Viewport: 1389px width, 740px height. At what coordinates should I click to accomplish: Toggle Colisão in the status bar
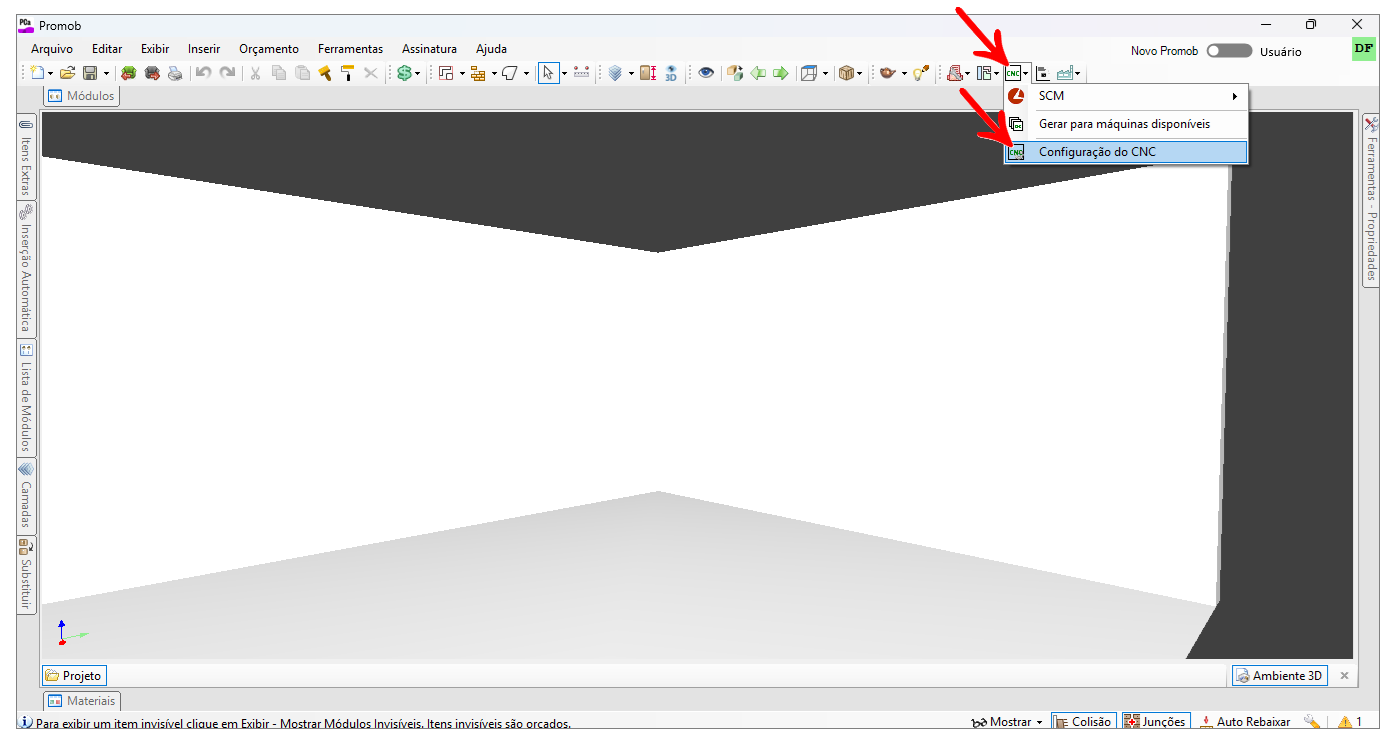[x=1082, y=722]
